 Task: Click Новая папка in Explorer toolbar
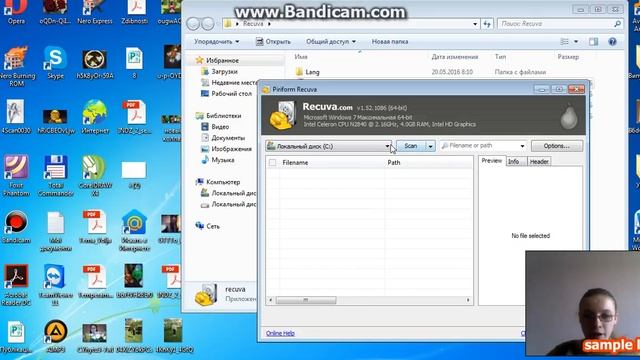click(x=390, y=42)
